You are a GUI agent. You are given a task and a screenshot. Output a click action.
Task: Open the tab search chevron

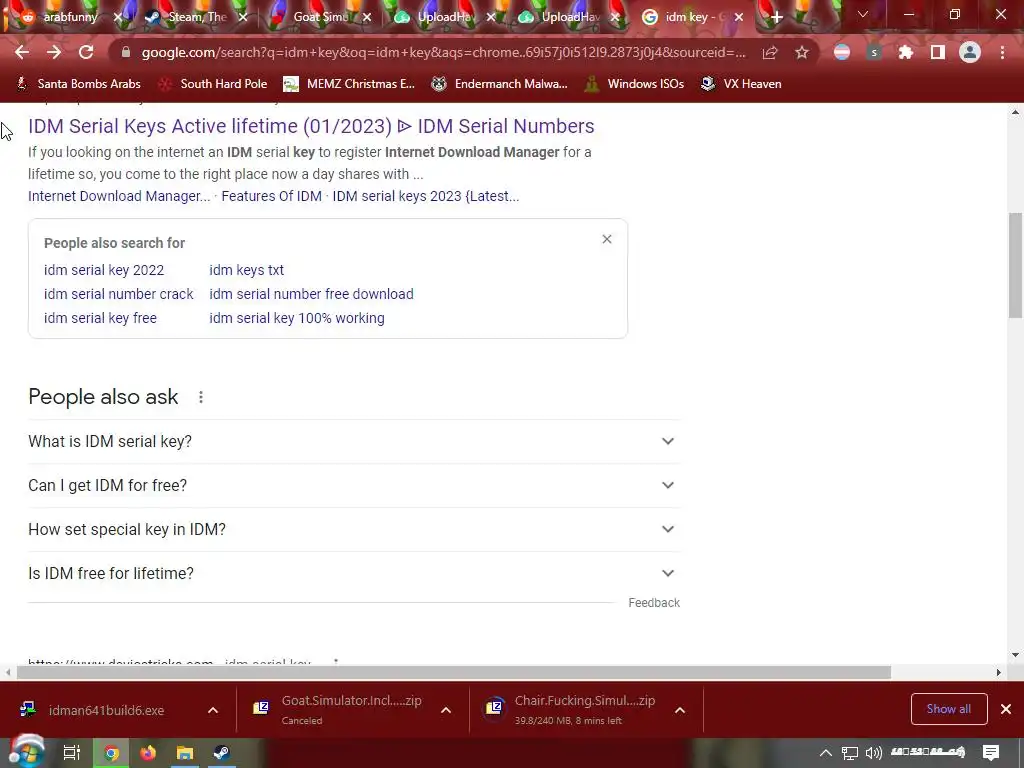(x=863, y=14)
